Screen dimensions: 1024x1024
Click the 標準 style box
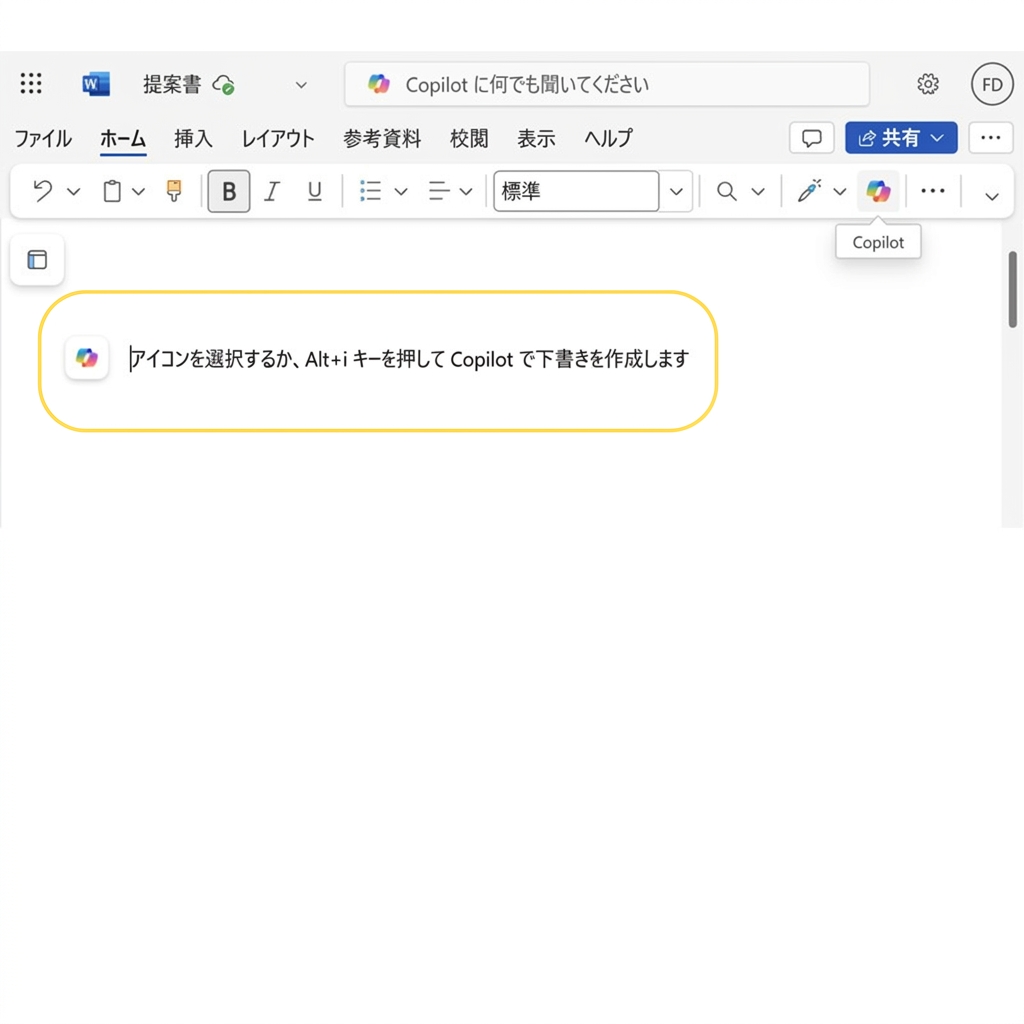coord(576,191)
